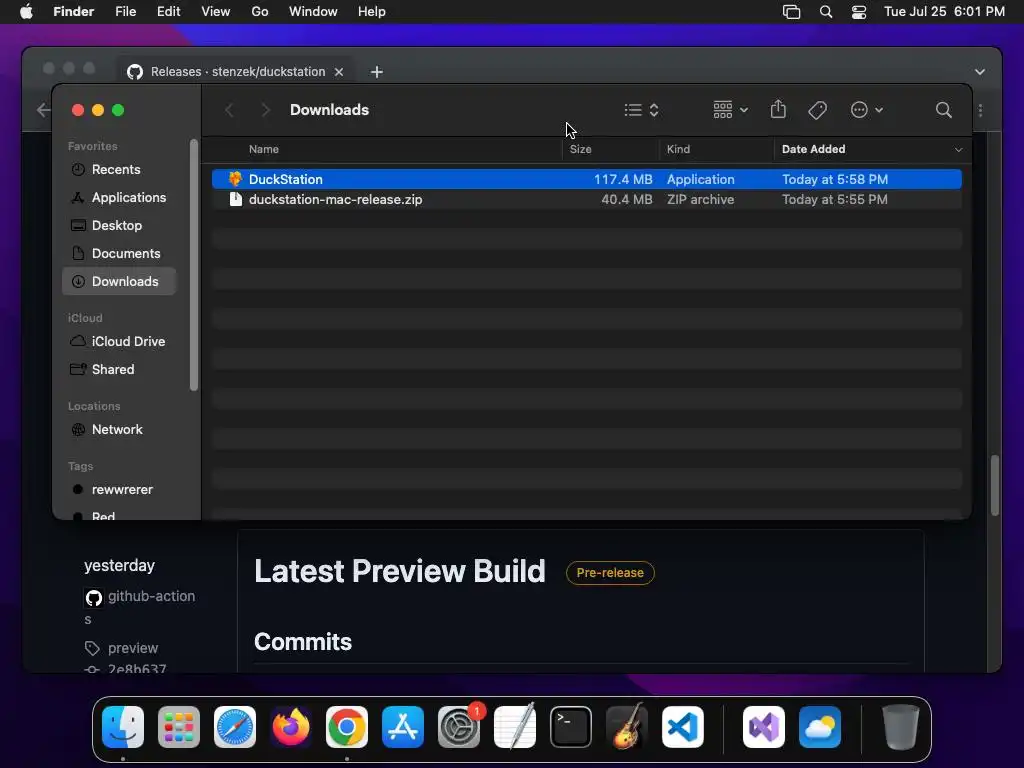Open the Trash in the Dock
Viewport: 1024px width, 768px height.
pyautogui.click(x=901, y=727)
